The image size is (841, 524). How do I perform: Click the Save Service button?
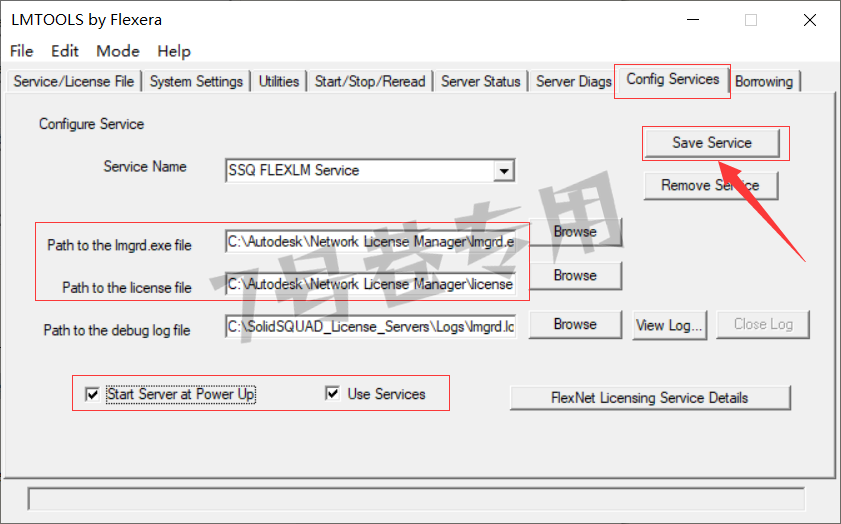[x=712, y=143]
